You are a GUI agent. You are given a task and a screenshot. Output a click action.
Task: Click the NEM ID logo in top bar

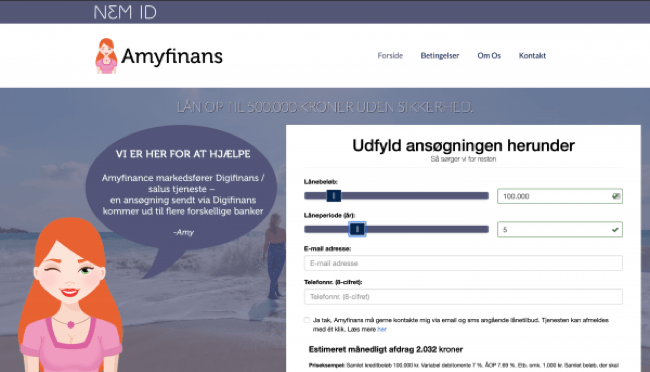[x=125, y=12]
